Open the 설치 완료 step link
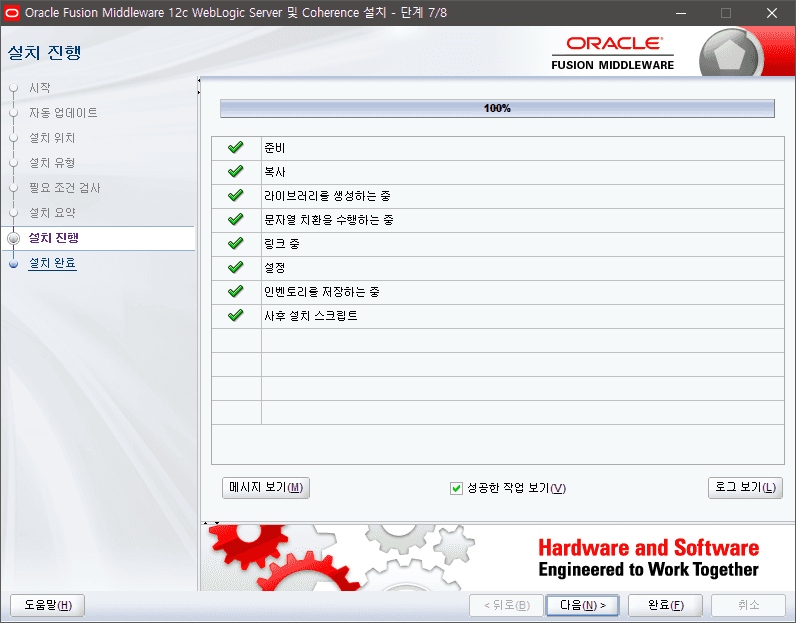 tap(52, 263)
